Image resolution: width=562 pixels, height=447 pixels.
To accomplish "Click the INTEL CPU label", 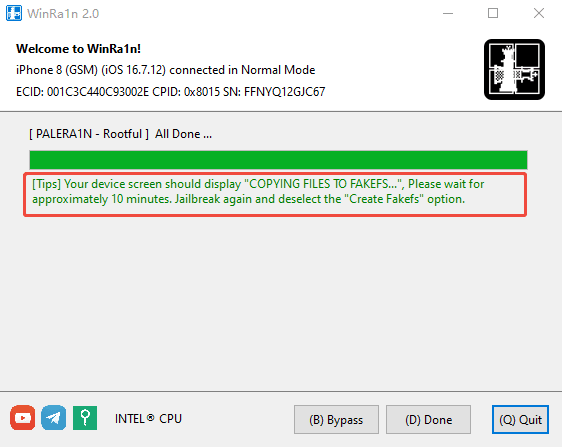I will click(x=148, y=419).
